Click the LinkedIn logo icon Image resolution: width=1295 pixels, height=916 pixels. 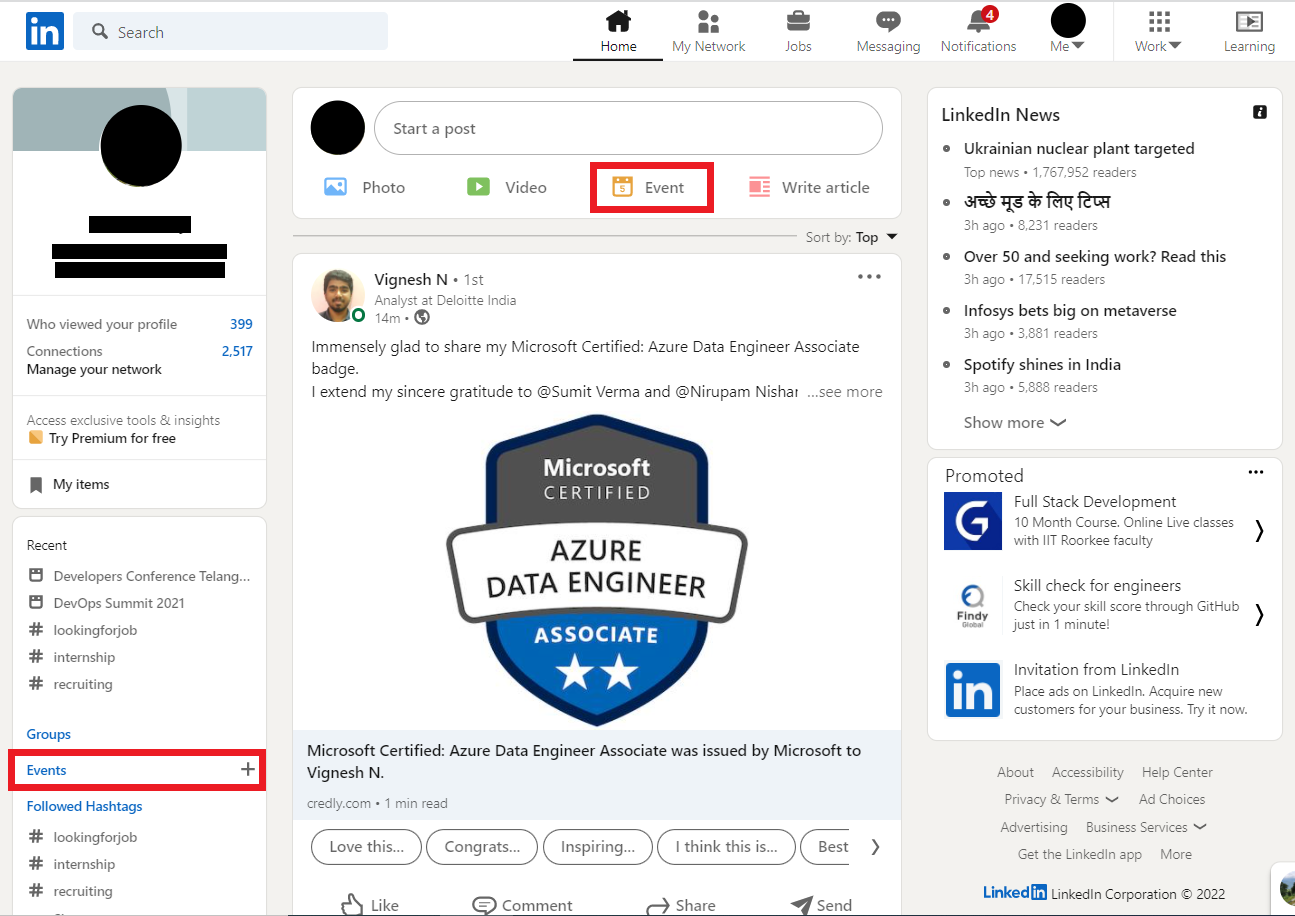(x=45, y=32)
